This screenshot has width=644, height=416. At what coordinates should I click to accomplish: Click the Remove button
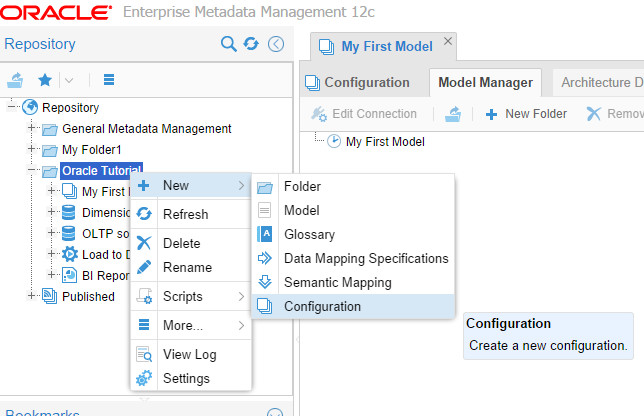(614, 114)
